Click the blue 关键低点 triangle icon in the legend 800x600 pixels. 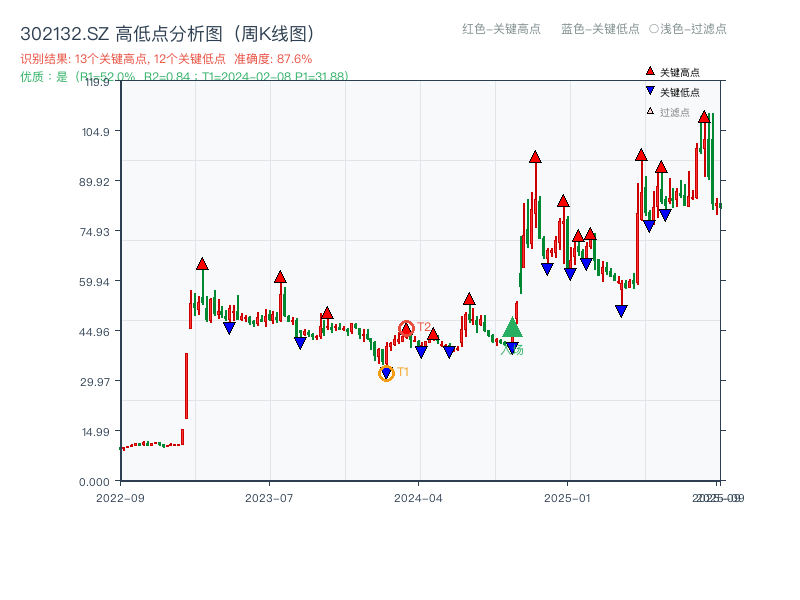[648, 88]
